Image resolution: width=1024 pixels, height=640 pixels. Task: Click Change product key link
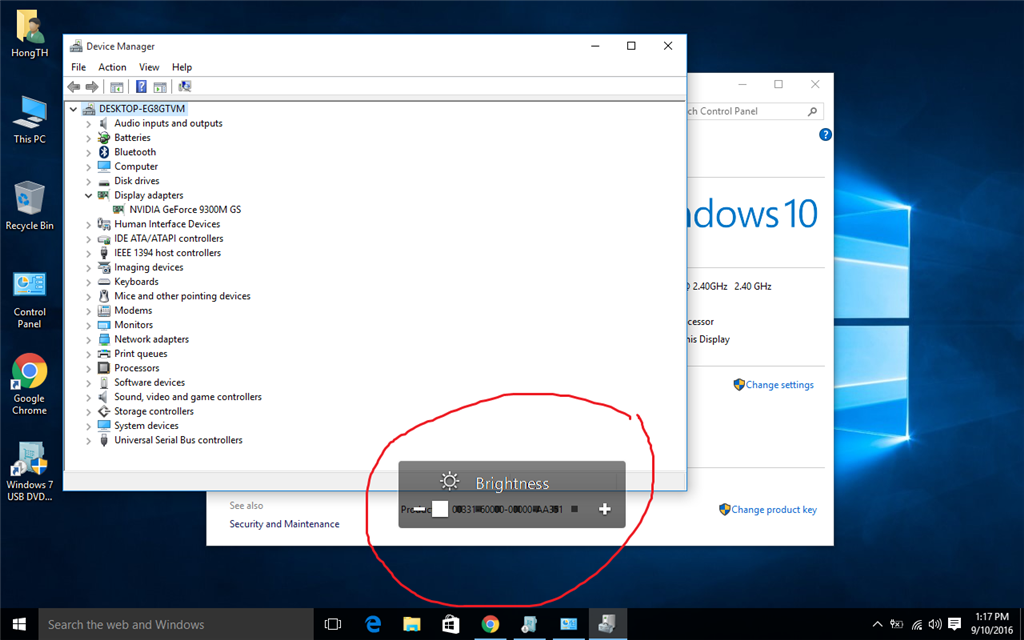point(773,509)
